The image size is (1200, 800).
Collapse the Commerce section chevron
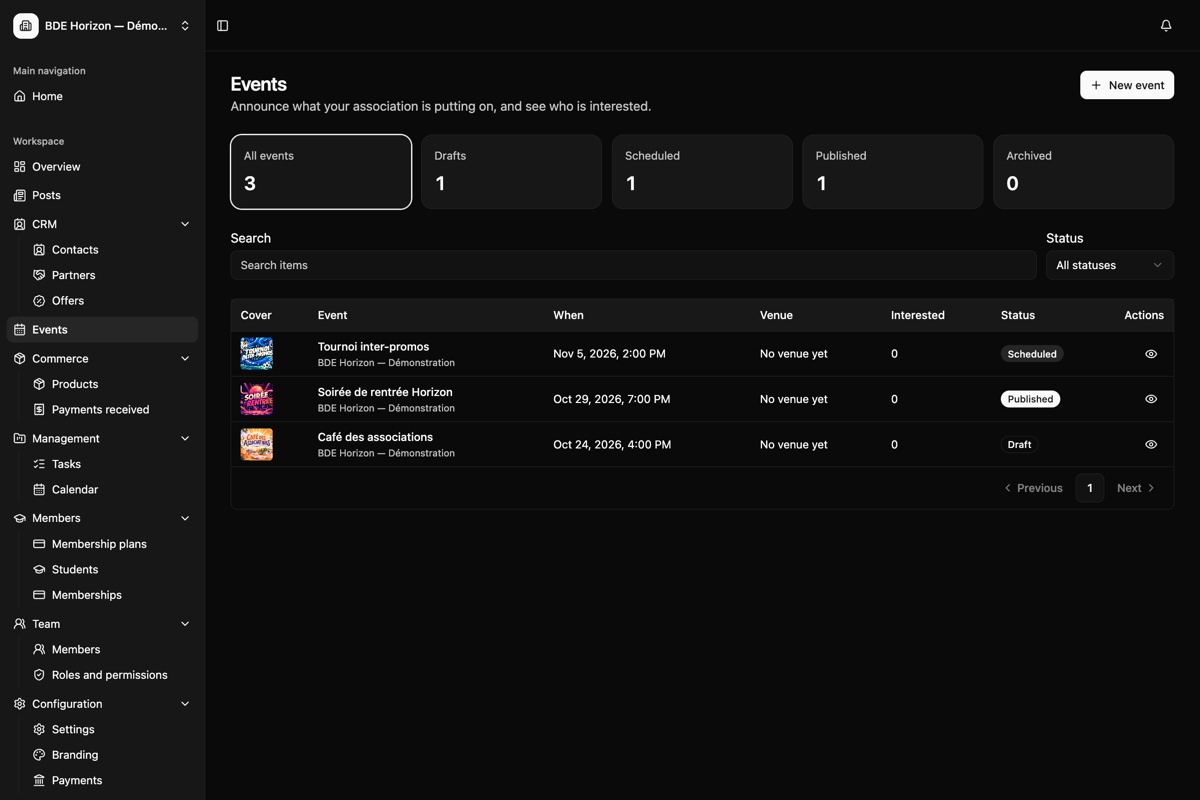(x=185, y=358)
